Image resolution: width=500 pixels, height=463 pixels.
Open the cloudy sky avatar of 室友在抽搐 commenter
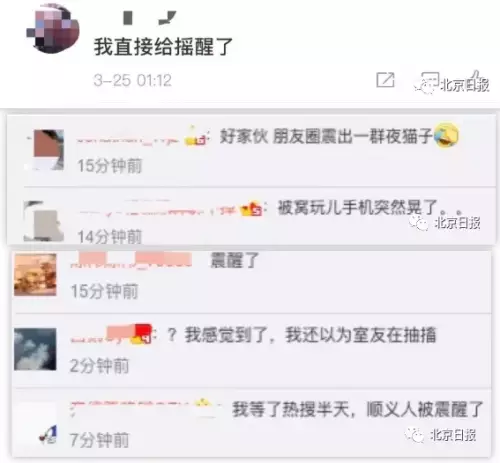tap(35, 349)
